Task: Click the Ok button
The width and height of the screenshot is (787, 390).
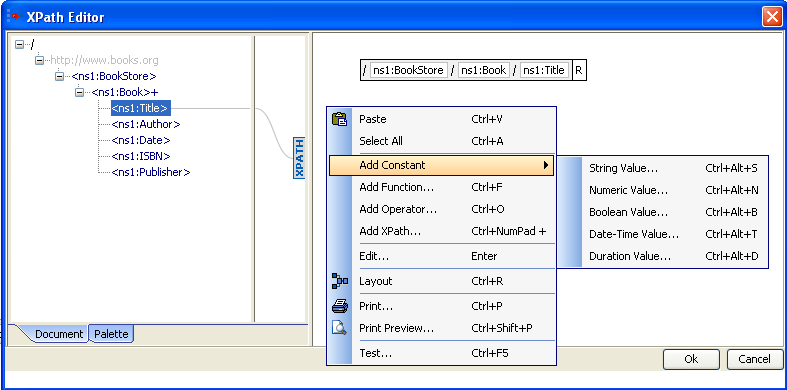Action: point(691,359)
